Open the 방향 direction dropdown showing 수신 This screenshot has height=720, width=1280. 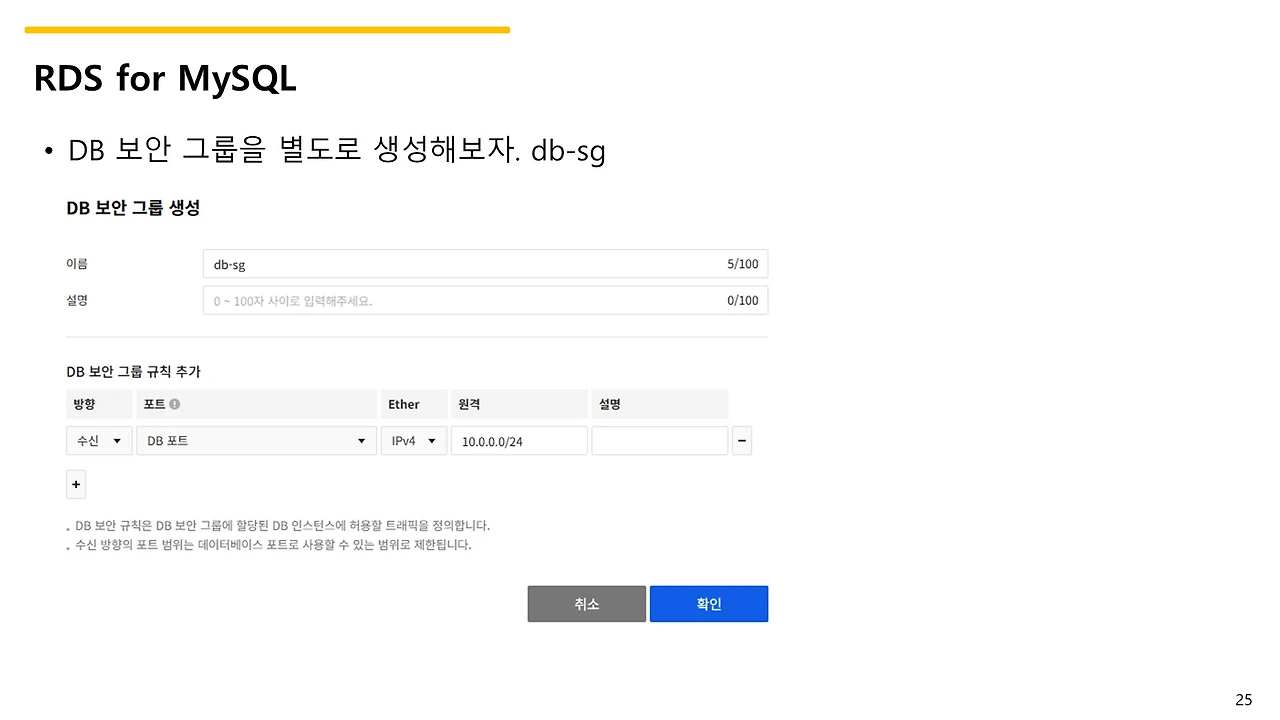point(98,440)
